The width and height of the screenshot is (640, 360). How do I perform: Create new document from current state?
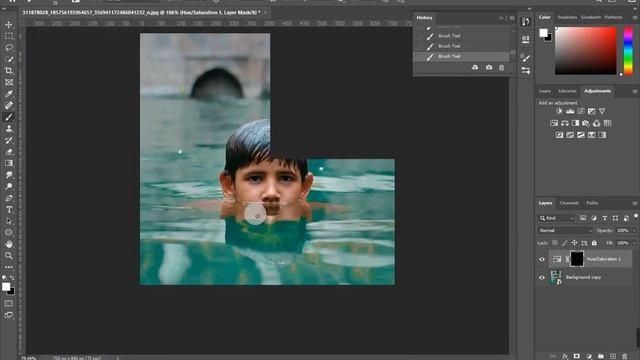coord(475,67)
